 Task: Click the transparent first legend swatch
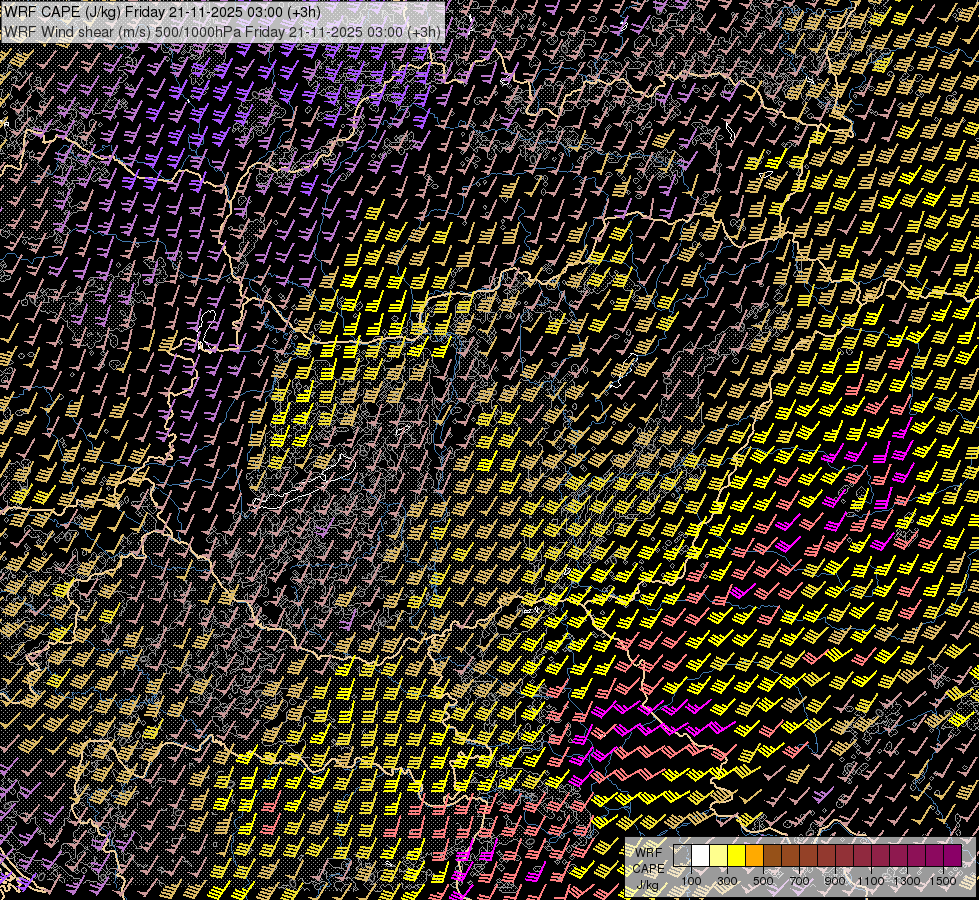click(x=682, y=855)
